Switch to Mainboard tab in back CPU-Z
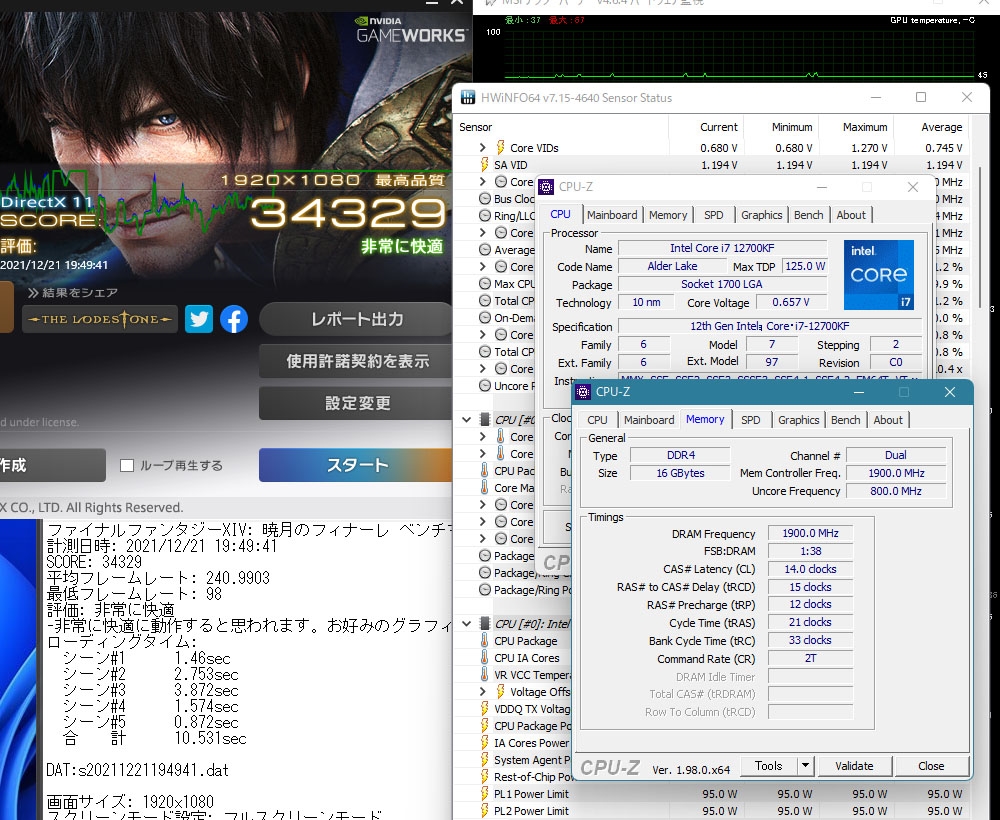The image size is (1000, 820). [612, 215]
